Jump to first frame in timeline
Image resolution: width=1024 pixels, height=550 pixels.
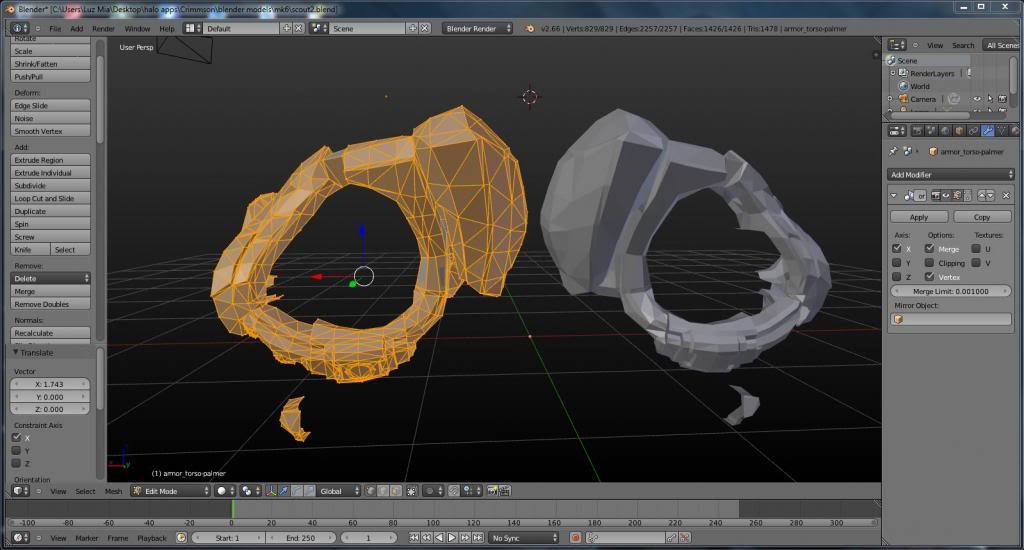point(414,538)
